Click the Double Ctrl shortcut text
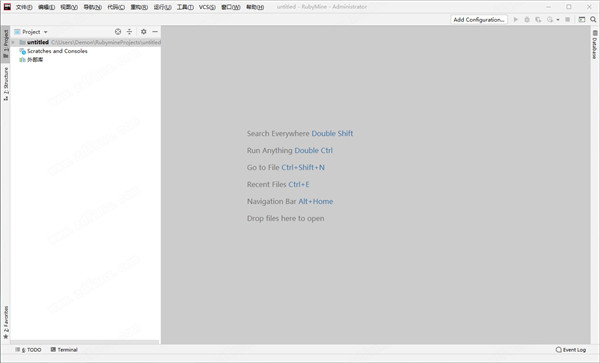The height and width of the screenshot is (363, 600). tap(313, 150)
